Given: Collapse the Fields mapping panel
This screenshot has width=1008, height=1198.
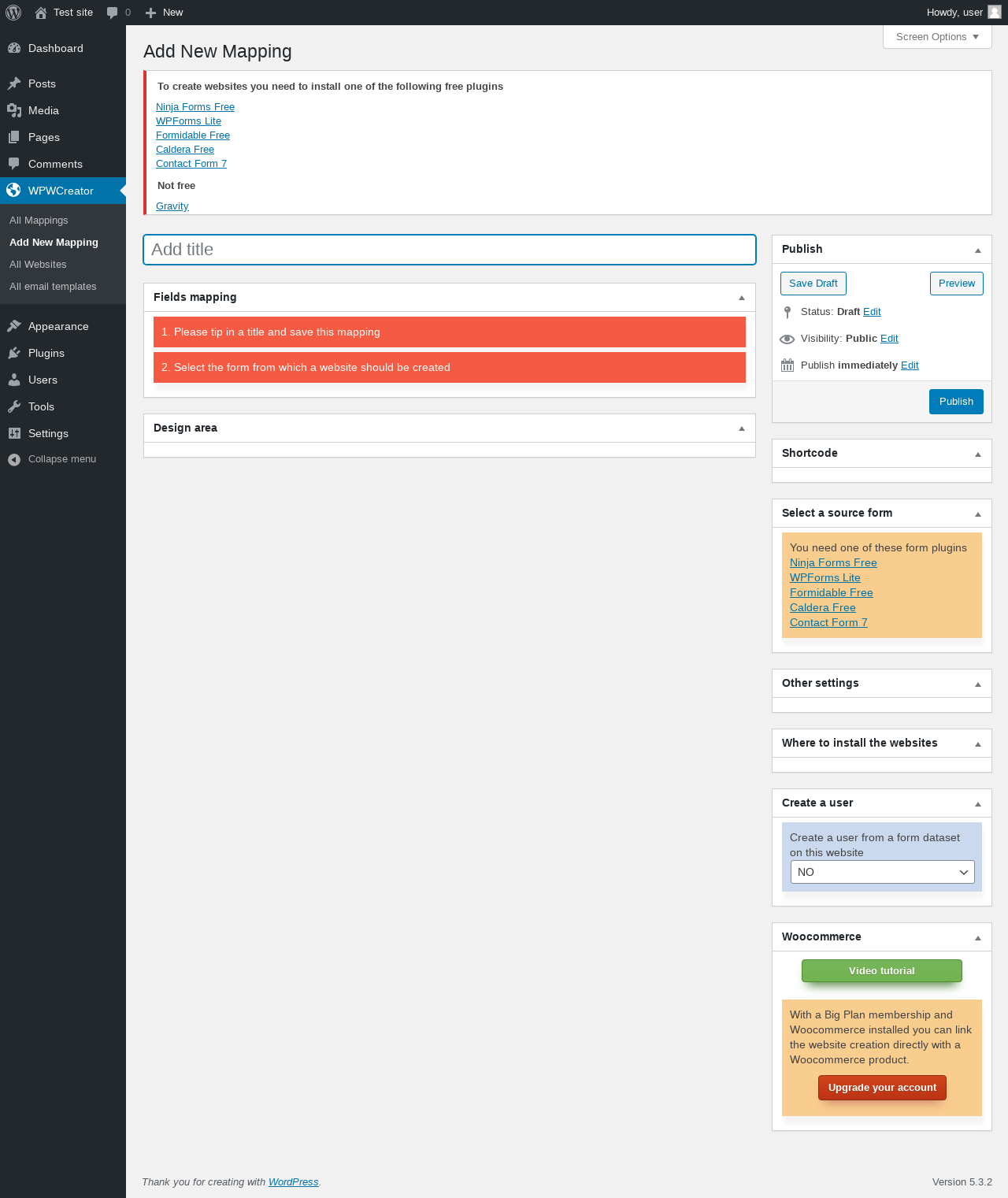Looking at the screenshot, I should [x=741, y=297].
